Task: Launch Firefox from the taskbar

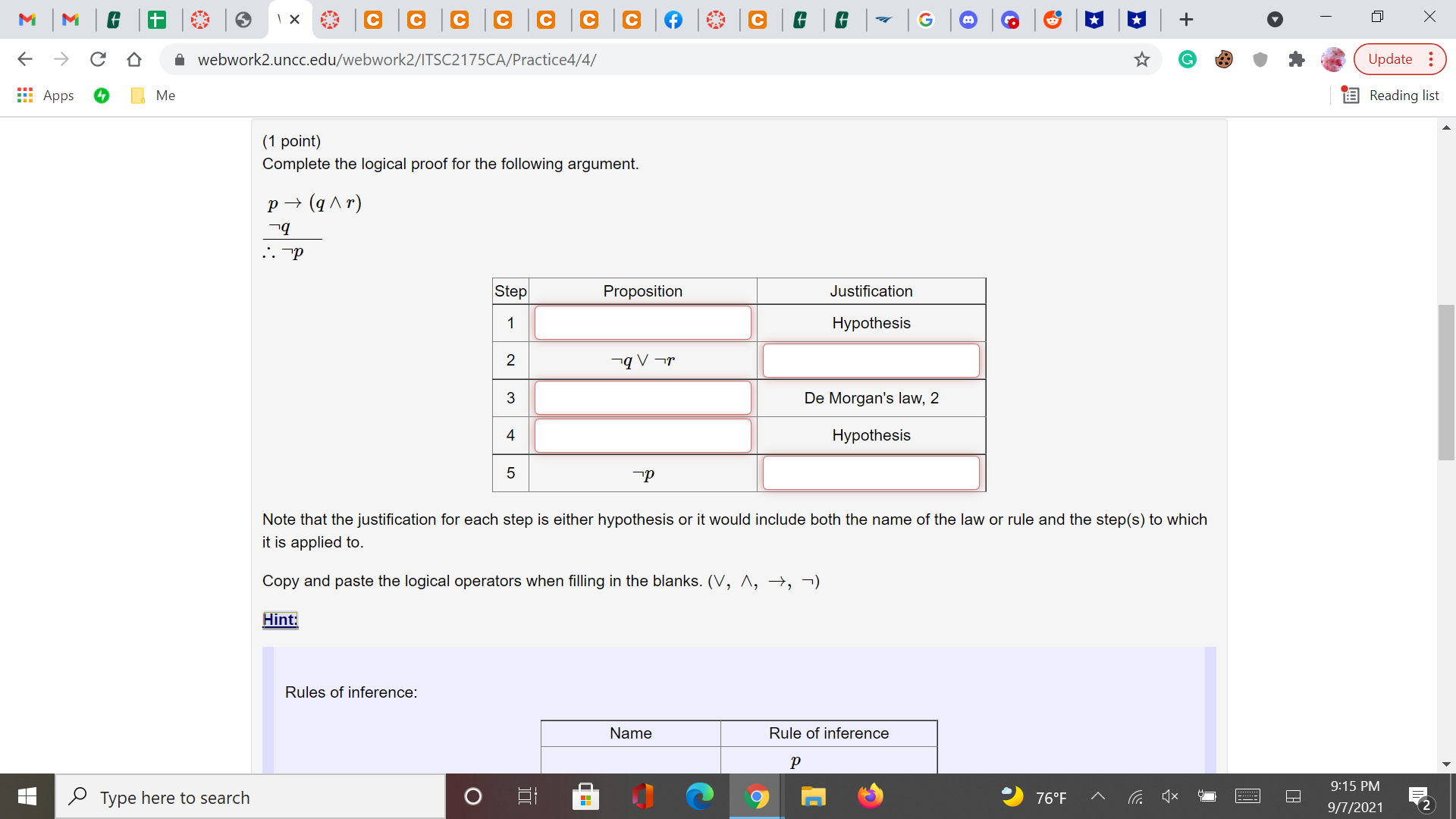Action: [x=871, y=796]
